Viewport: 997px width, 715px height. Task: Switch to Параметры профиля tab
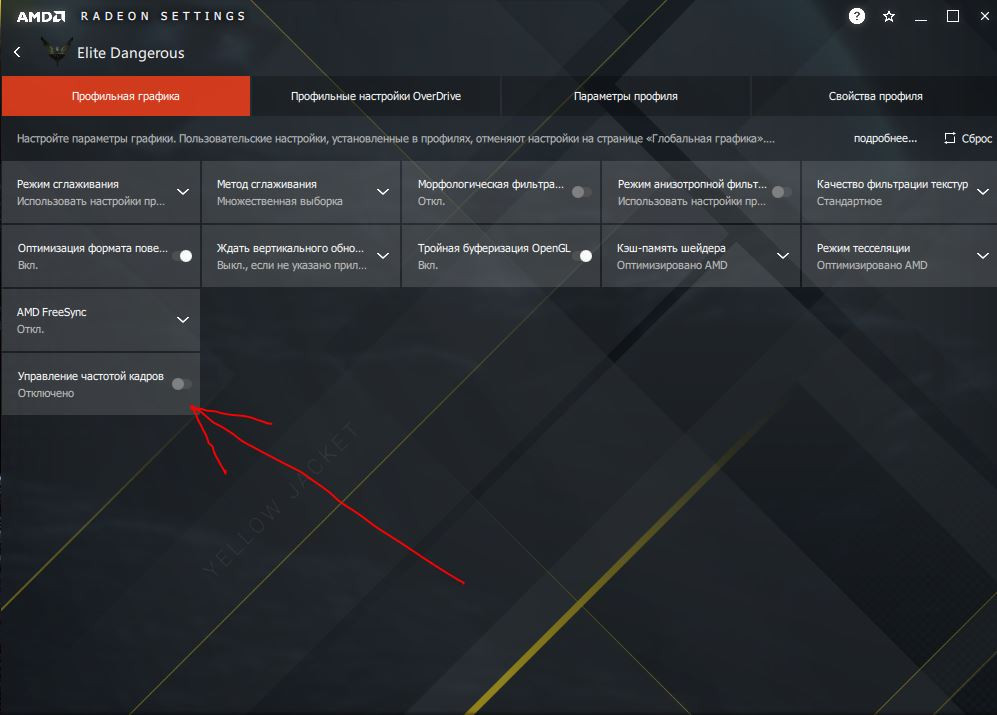tap(626, 96)
